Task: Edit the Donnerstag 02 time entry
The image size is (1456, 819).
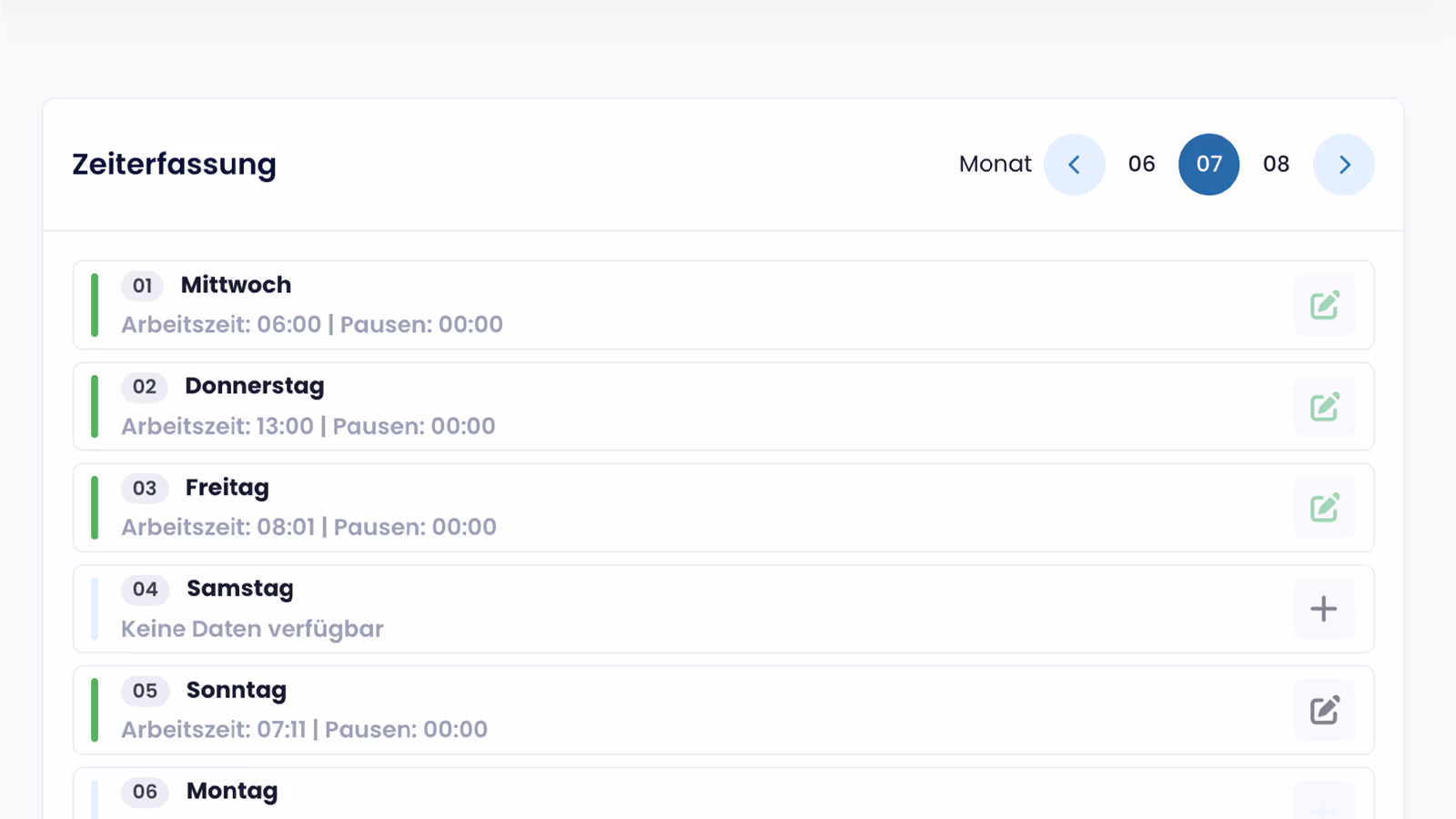Action: (x=1324, y=407)
